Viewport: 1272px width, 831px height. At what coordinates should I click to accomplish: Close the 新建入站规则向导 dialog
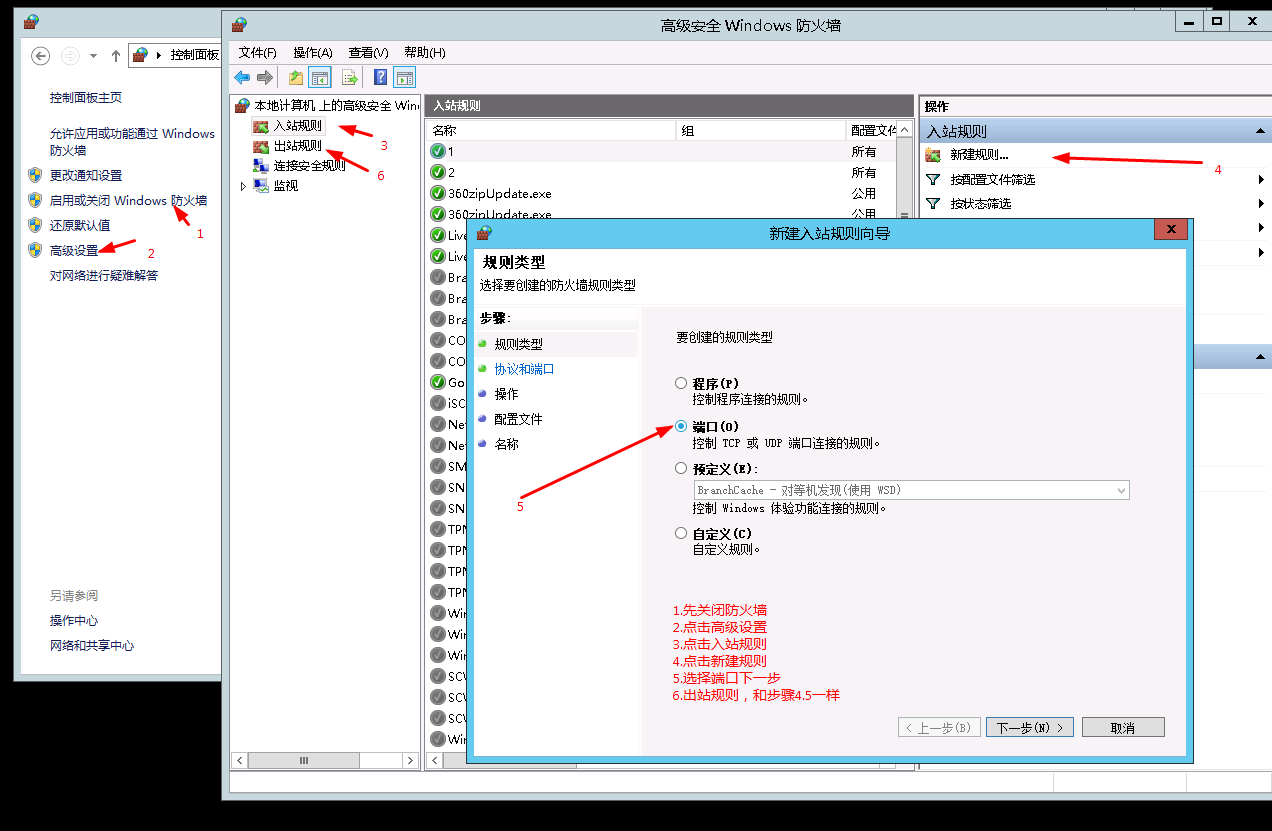point(1170,231)
